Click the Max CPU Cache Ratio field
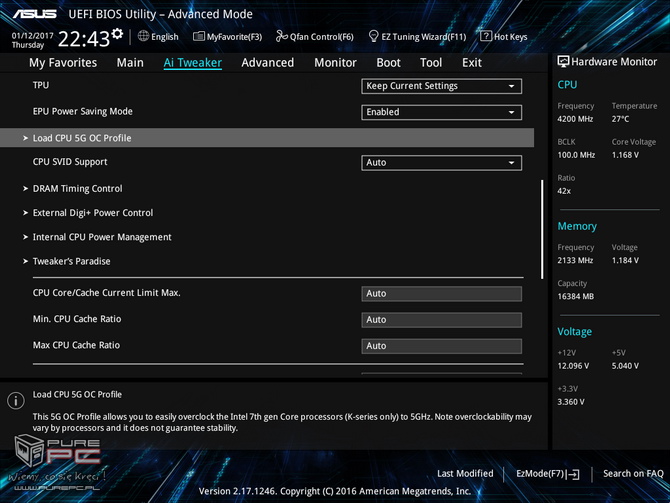The height and width of the screenshot is (503, 670). [441, 346]
